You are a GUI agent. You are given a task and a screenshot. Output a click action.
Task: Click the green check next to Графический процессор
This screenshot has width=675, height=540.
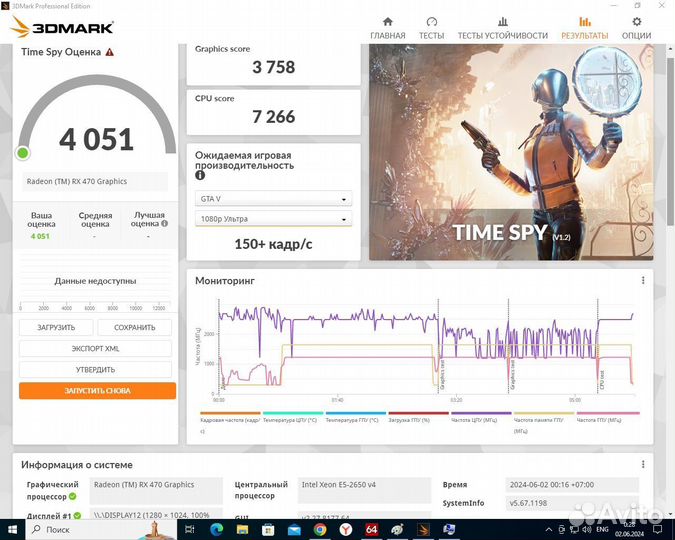point(73,496)
